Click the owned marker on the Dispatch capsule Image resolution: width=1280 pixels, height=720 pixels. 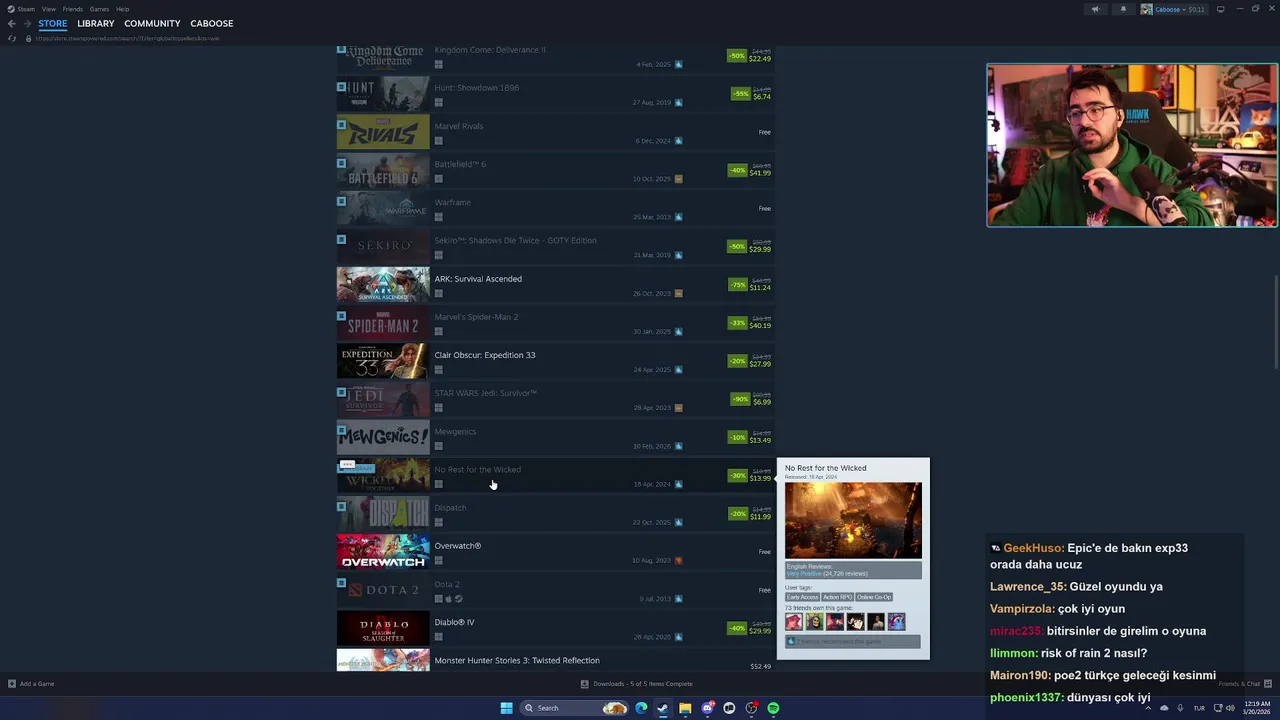tap(341, 506)
